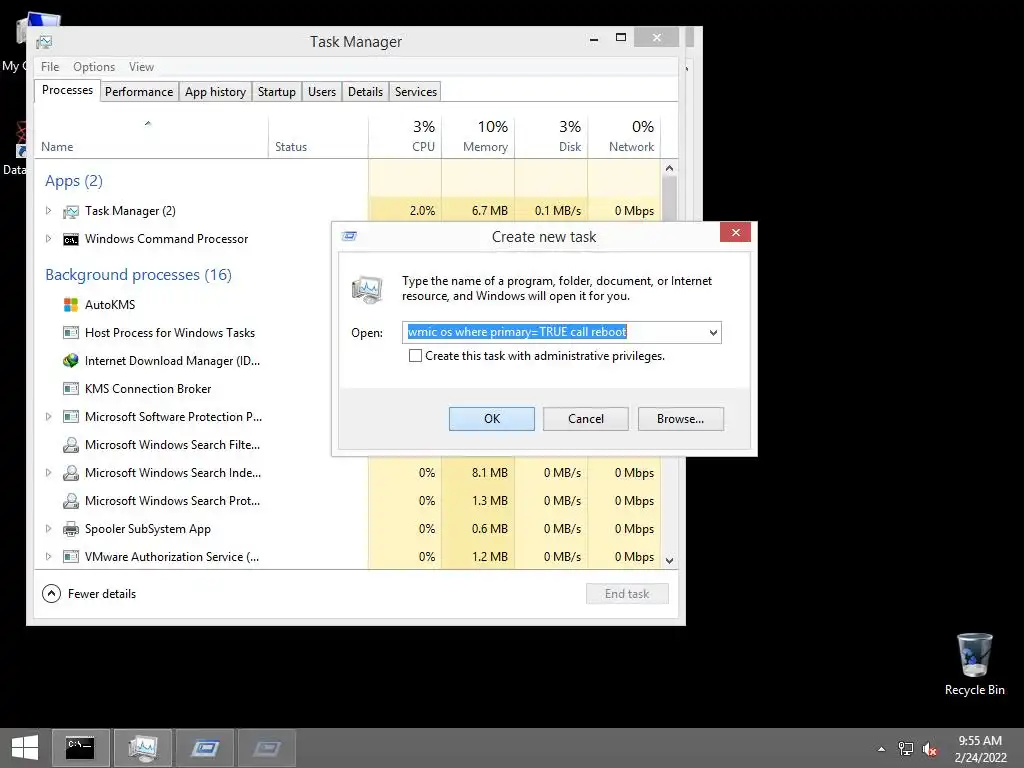Click the Microsoft Windows Search Protocol icon
The image size is (1024, 768).
pyautogui.click(x=71, y=501)
